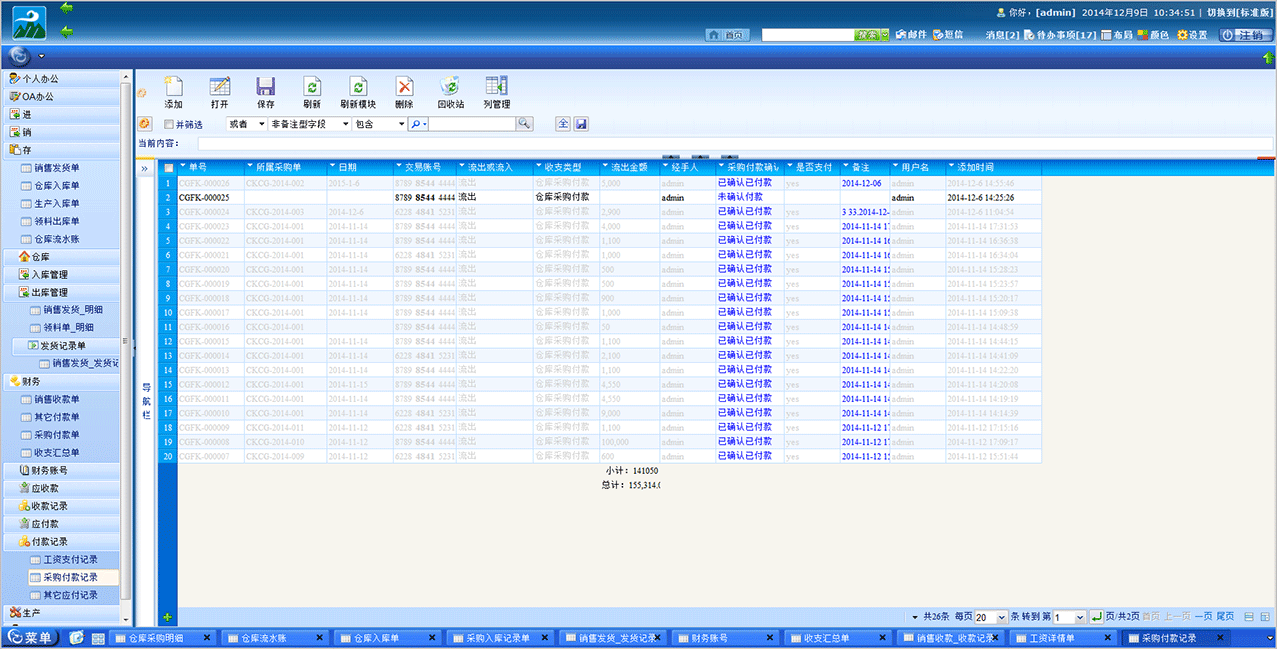
Task: Click the desktop grid icon beside 菜单
Action: [x=98, y=638]
